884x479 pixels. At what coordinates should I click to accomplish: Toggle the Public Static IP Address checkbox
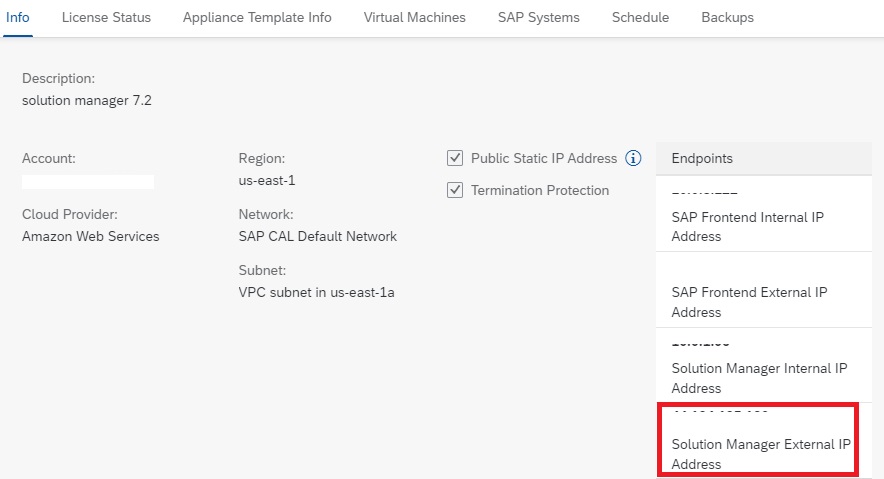point(455,158)
